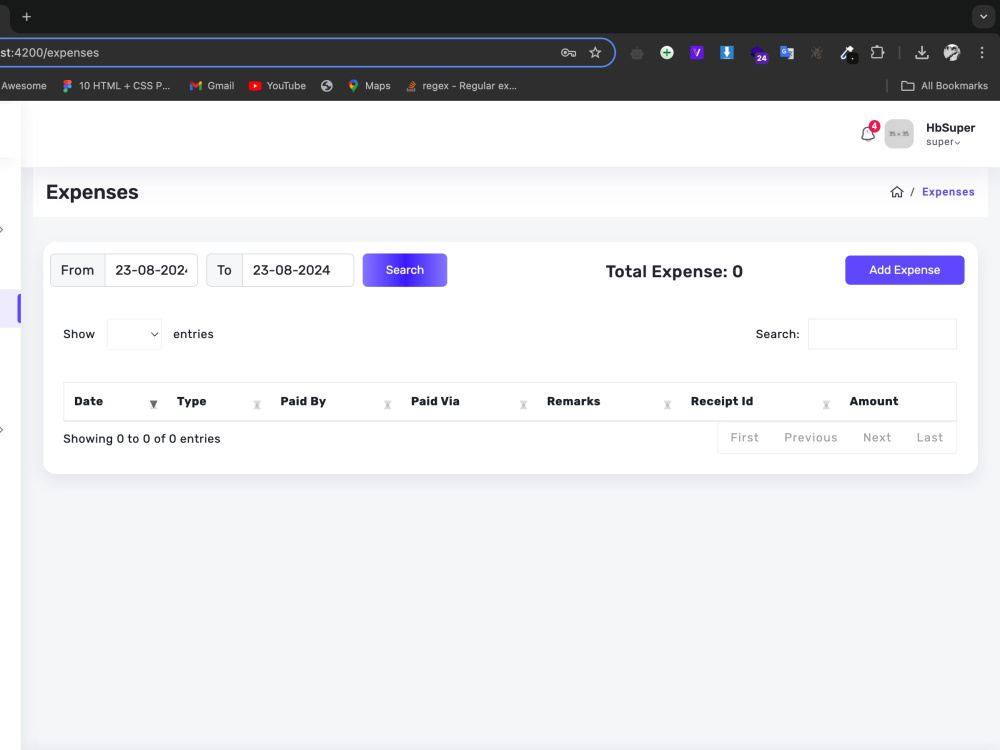1000x750 pixels.
Task: Click the Expenses page heading
Action: 92,192
